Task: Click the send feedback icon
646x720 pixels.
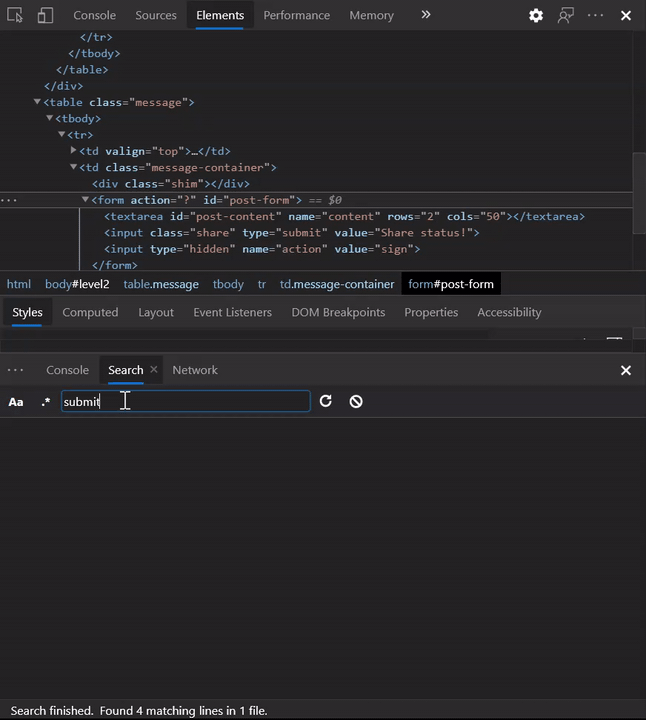Action: tap(566, 16)
